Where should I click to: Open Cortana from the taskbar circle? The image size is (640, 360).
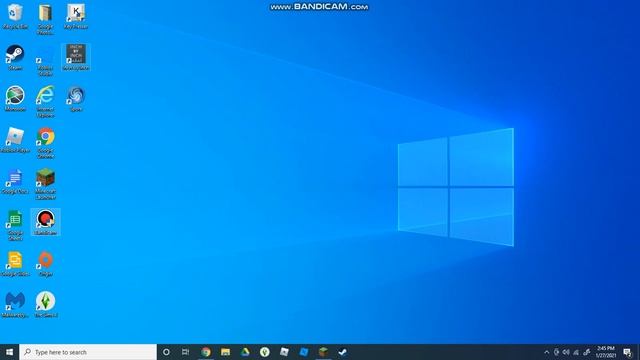166,352
